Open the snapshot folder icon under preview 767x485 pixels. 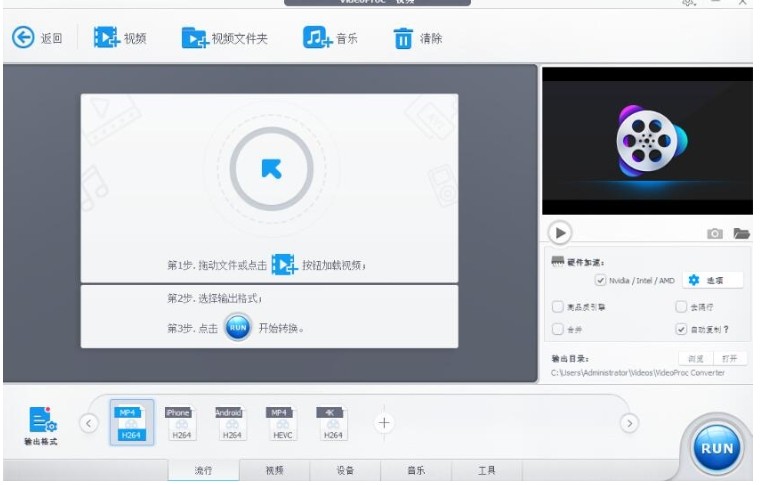click(741, 233)
